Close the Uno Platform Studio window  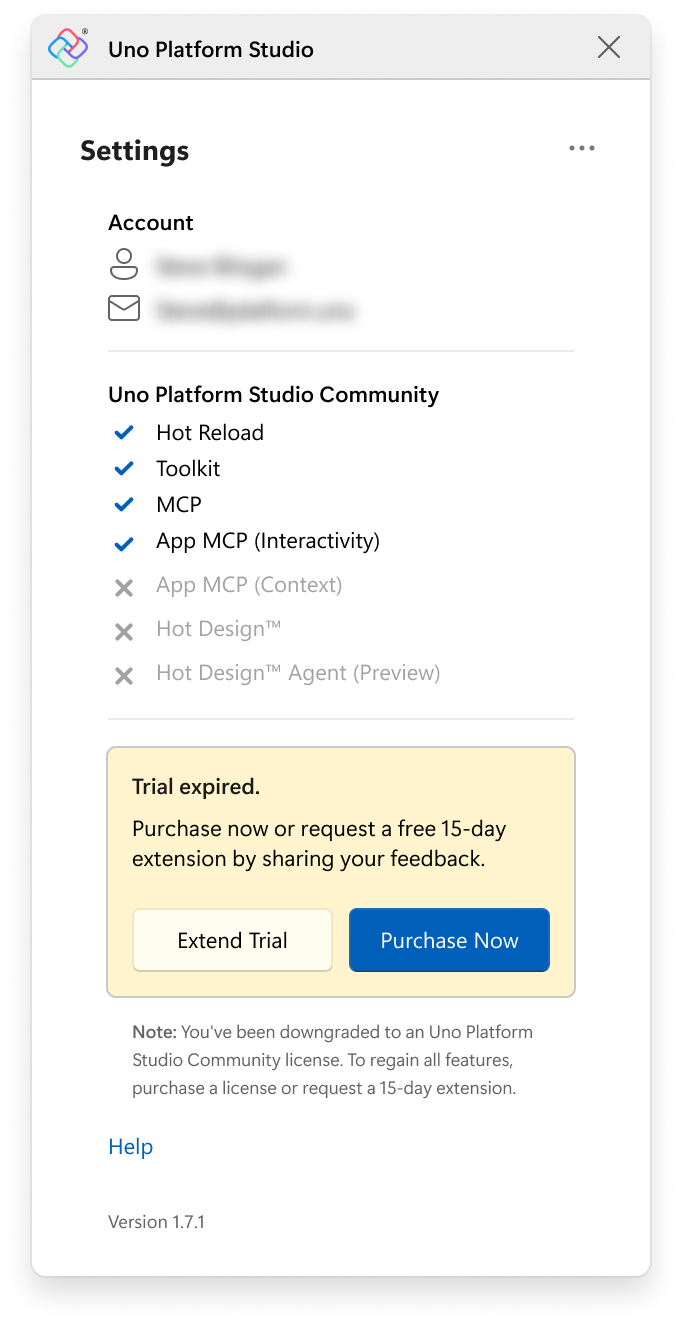click(x=608, y=47)
